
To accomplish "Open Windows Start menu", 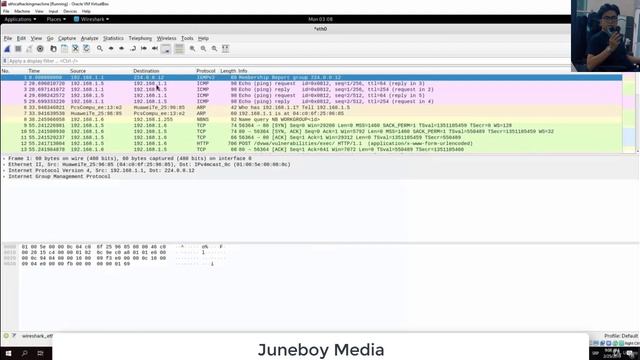I will 8,353.
